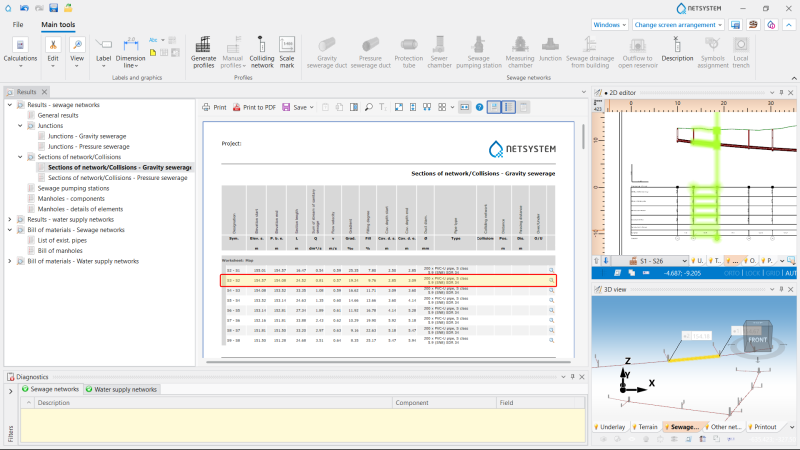The width and height of the screenshot is (800, 450).
Task: Click the undo arrow in title bar
Action: tap(24, 8)
